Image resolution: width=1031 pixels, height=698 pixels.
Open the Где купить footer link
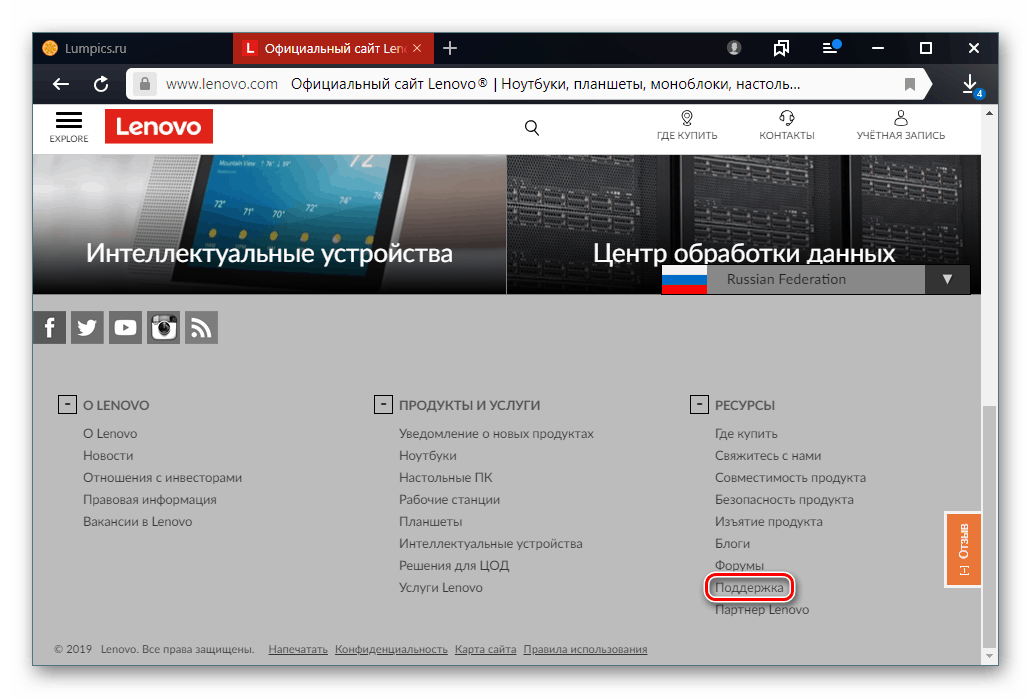(x=746, y=434)
